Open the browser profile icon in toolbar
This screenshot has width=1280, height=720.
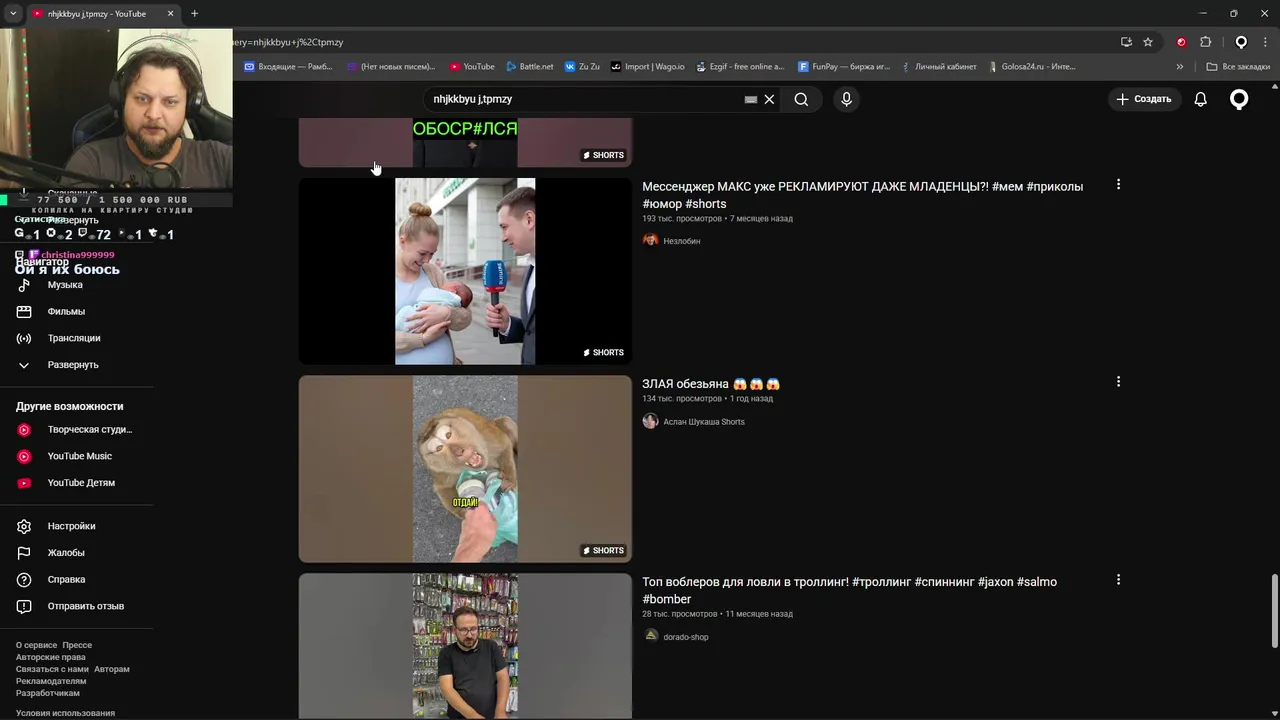(x=1241, y=42)
